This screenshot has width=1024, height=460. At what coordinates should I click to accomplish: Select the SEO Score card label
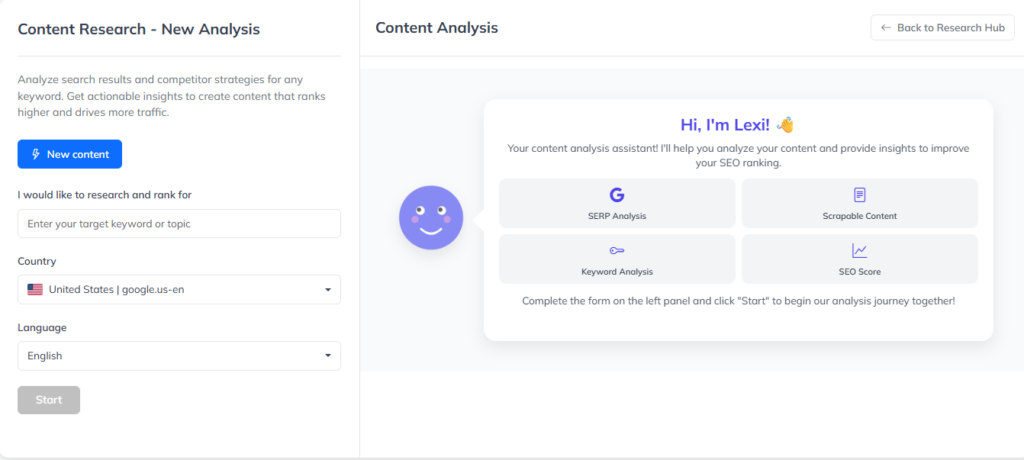859,272
